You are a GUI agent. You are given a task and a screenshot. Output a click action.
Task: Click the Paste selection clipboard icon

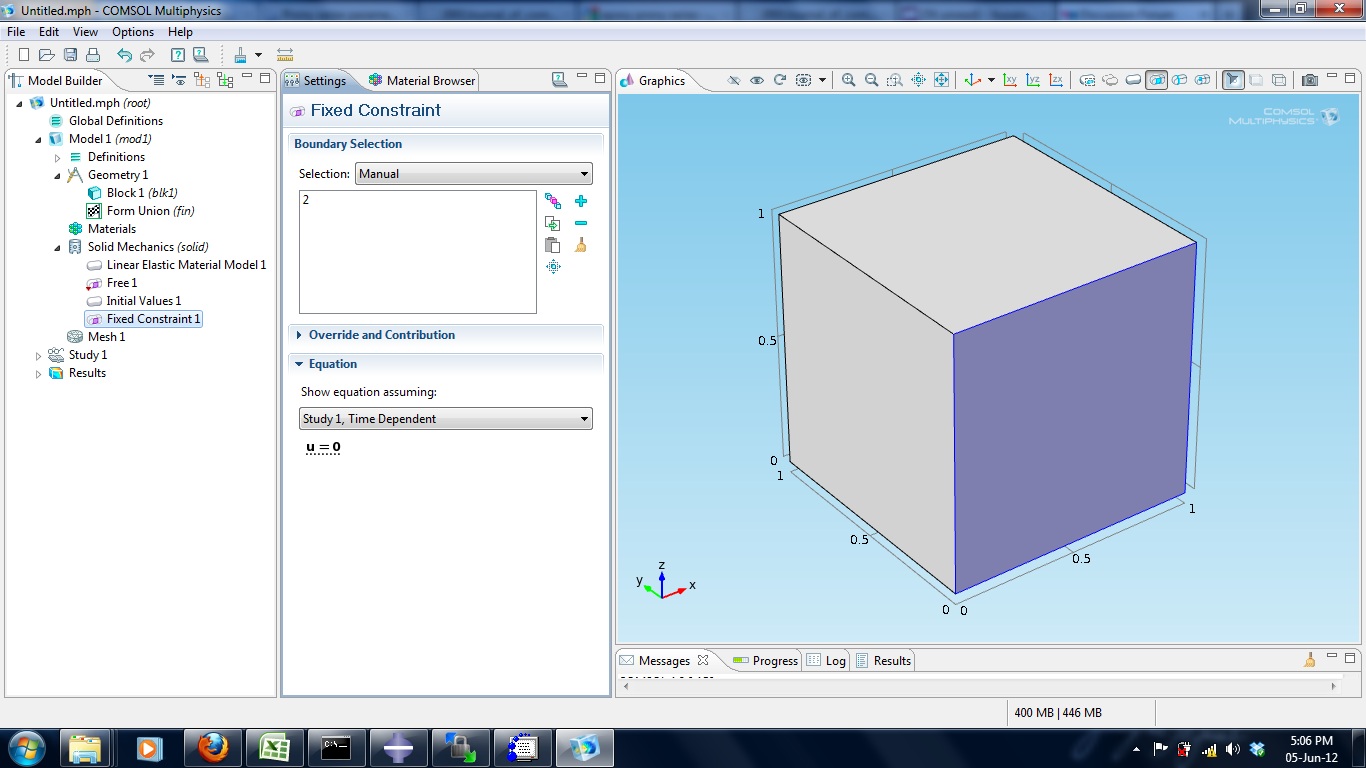(553, 245)
